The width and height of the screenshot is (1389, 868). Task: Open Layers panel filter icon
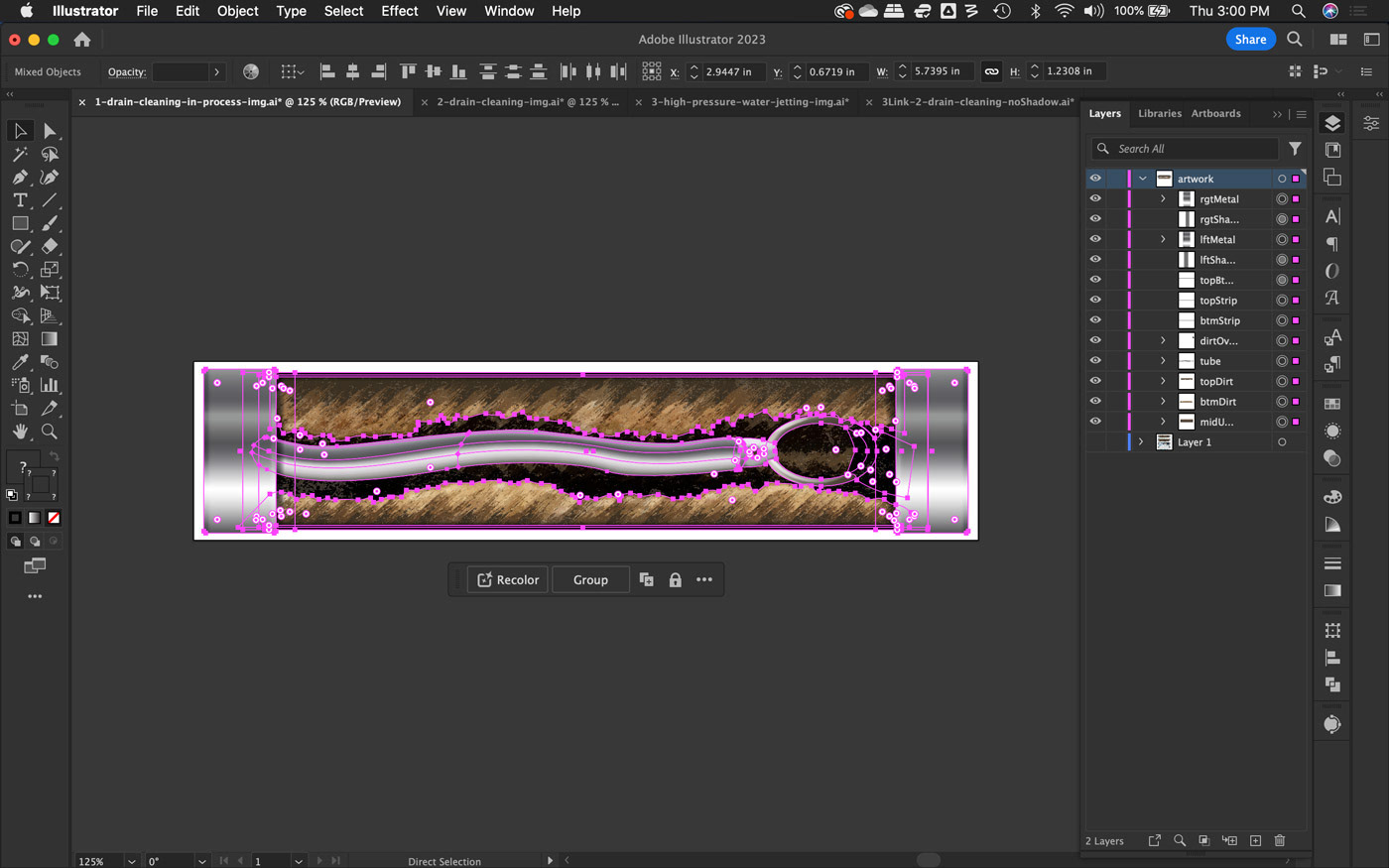[1295, 149]
